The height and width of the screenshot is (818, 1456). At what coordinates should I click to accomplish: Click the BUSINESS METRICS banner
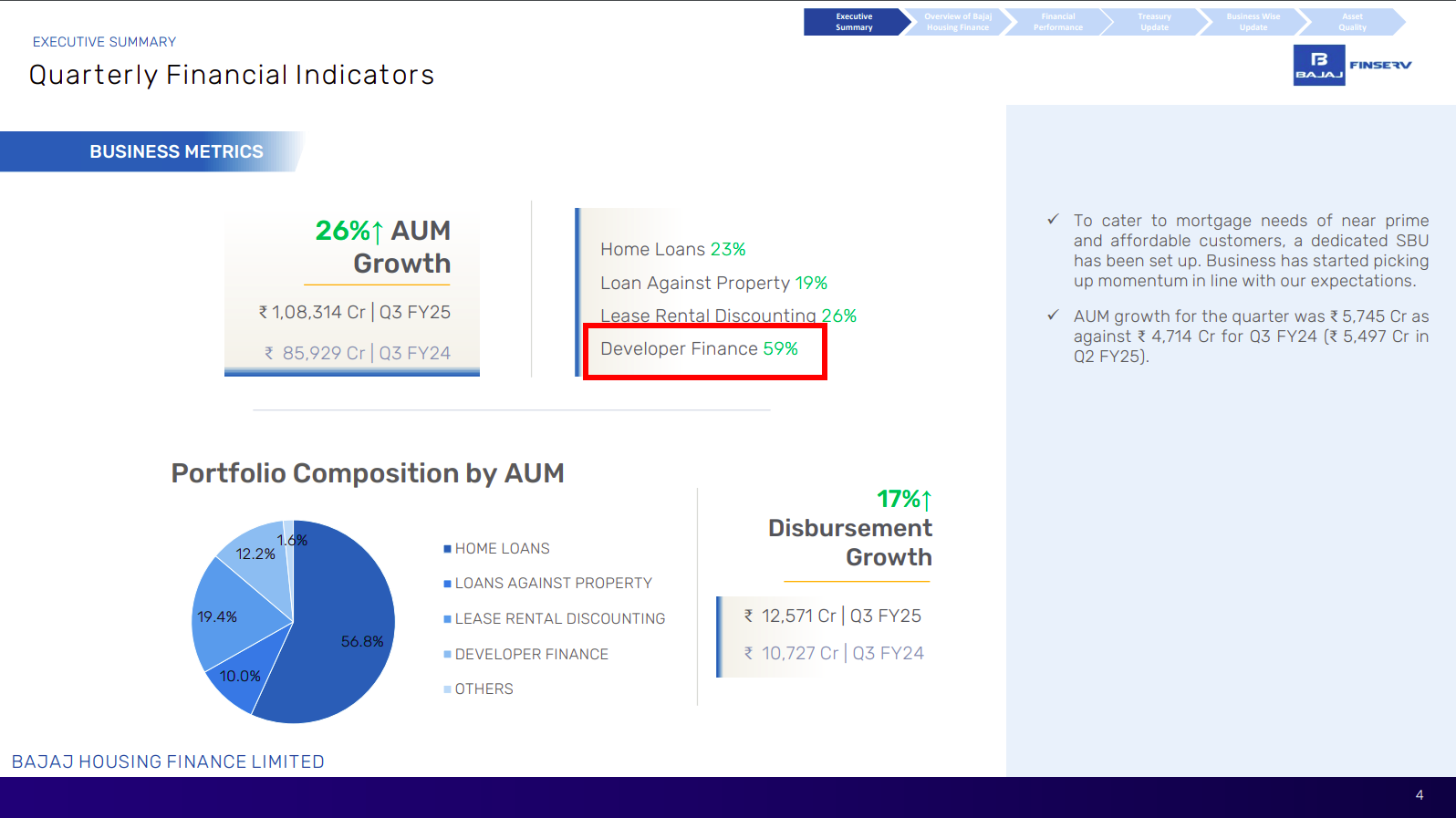click(x=151, y=151)
